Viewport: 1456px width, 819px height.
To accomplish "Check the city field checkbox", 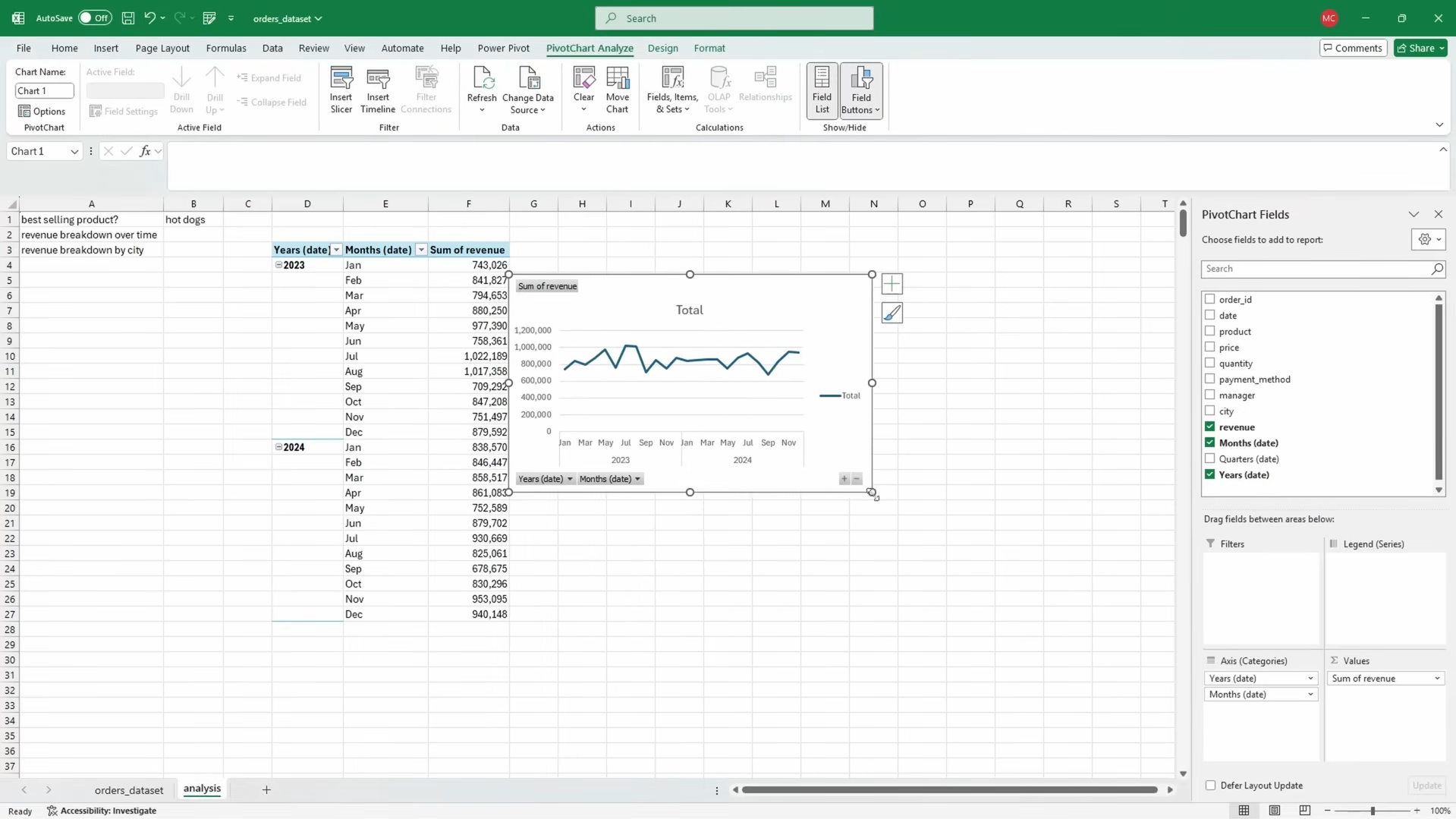I will [1210, 411].
